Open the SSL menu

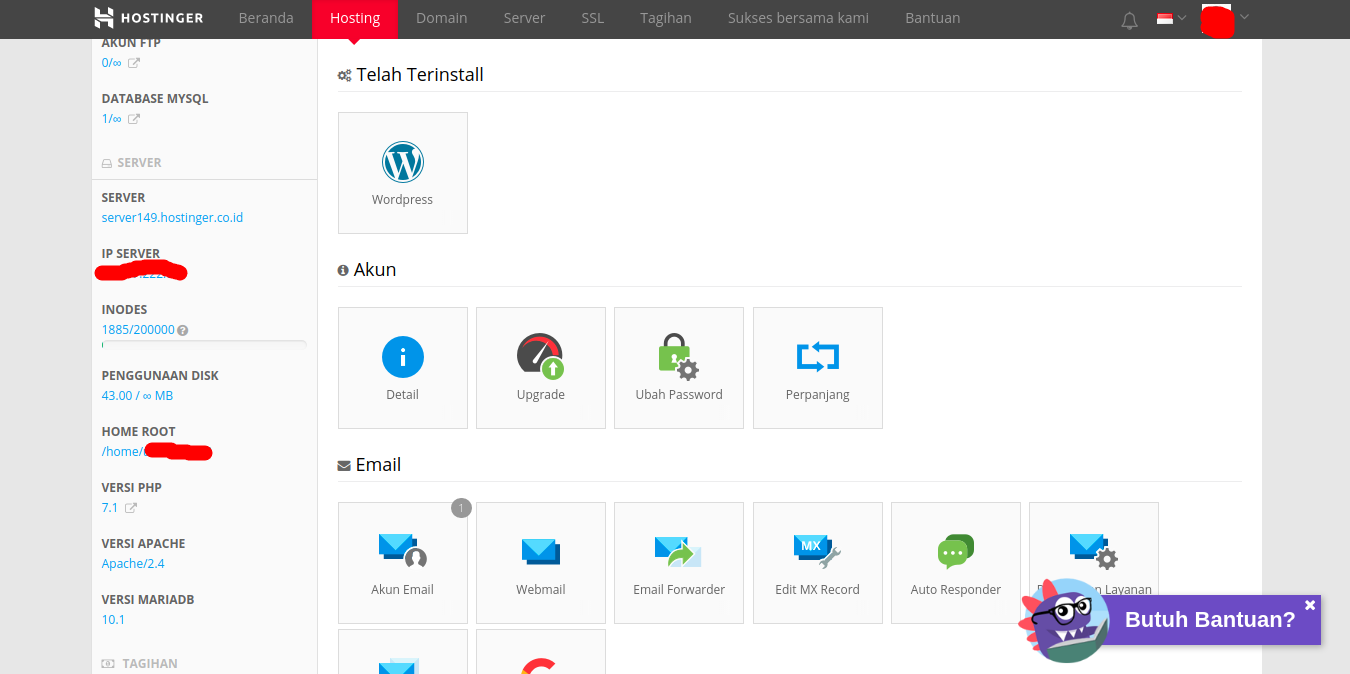[593, 18]
